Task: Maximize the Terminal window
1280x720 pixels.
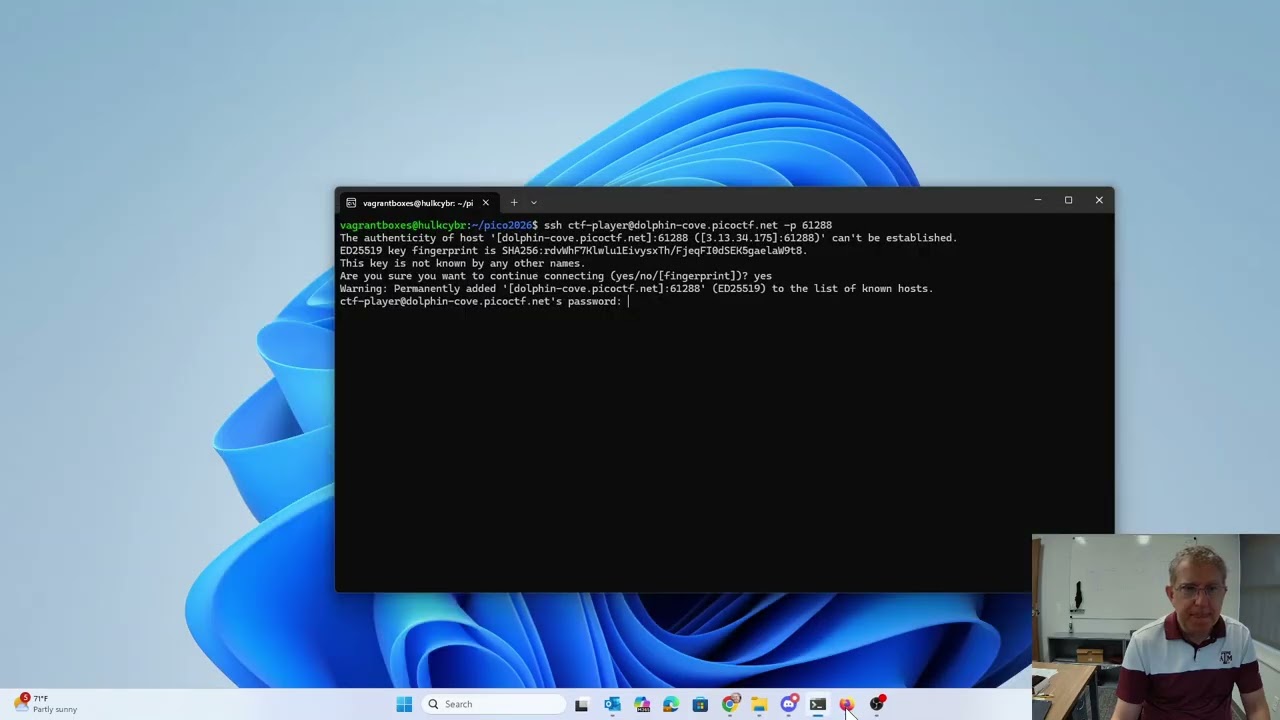Action: [x=1068, y=200]
